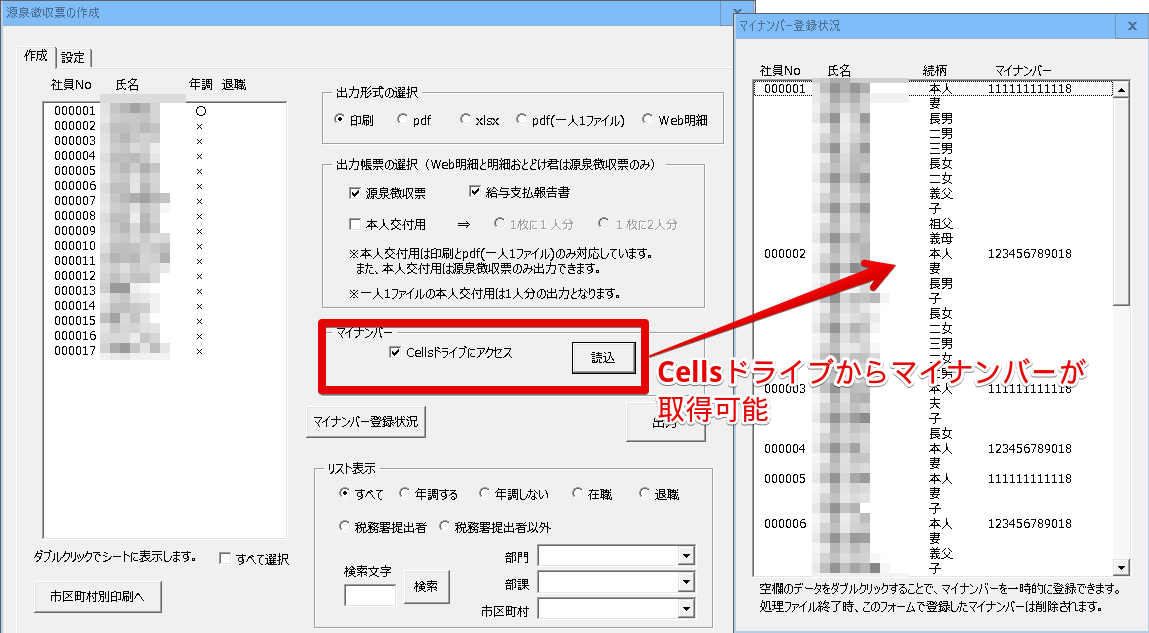Click the マイナンバー list scrollbar thumb
The height and width of the screenshot is (633, 1149).
pos(1121,201)
